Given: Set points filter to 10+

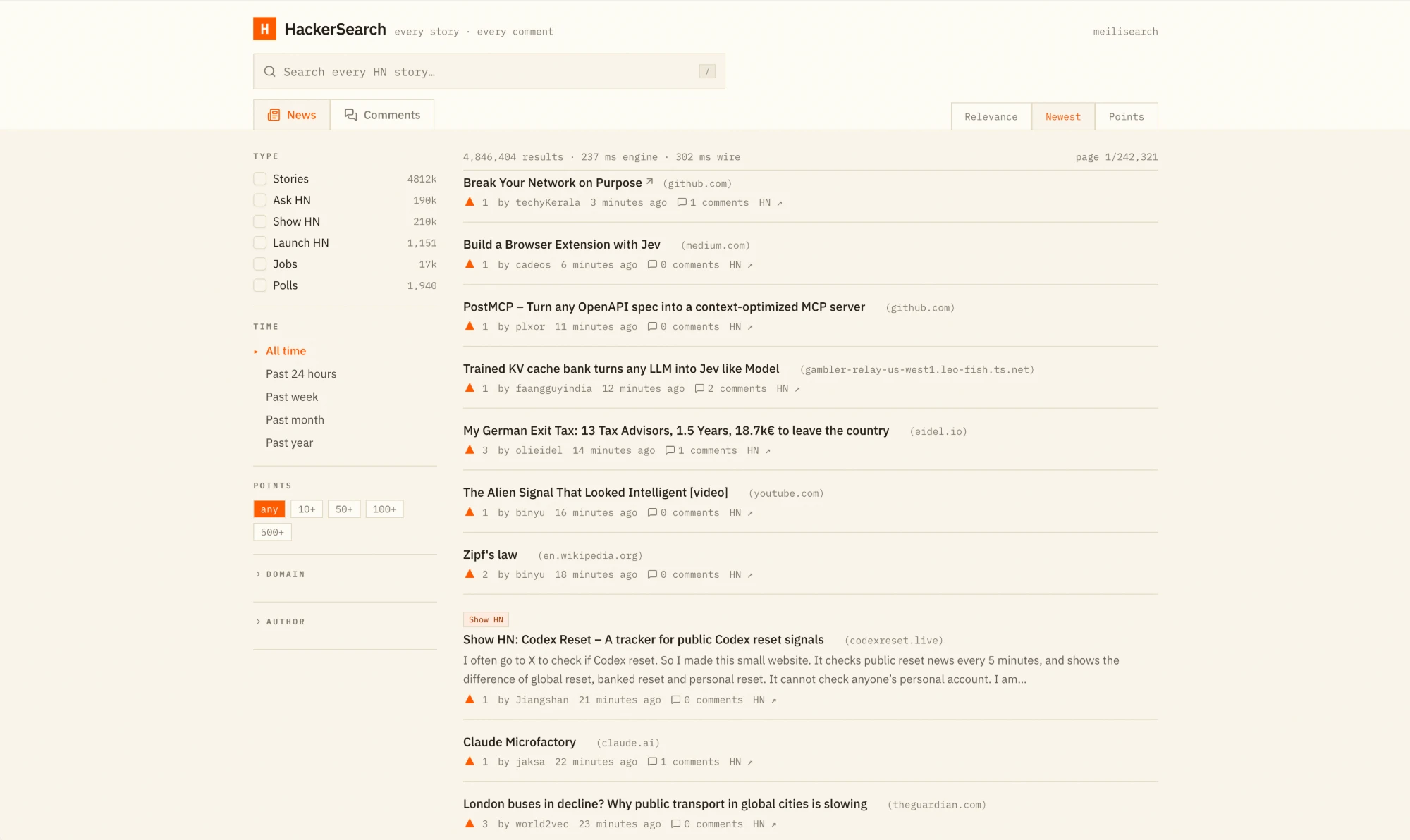Looking at the screenshot, I should click(x=307, y=509).
